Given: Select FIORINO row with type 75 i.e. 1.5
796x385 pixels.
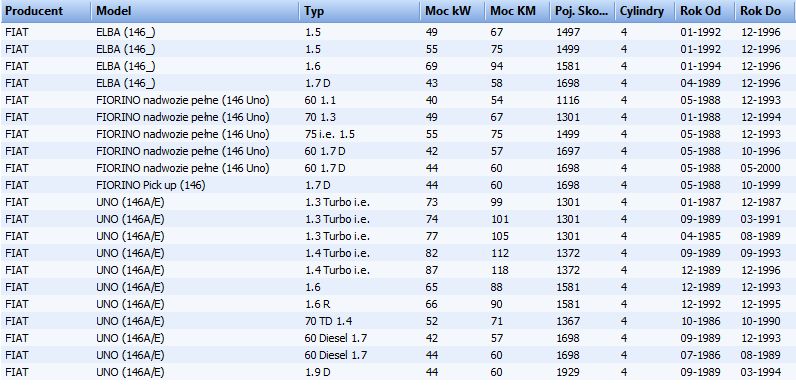Looking at the screenshot, I should pos(398,134).
